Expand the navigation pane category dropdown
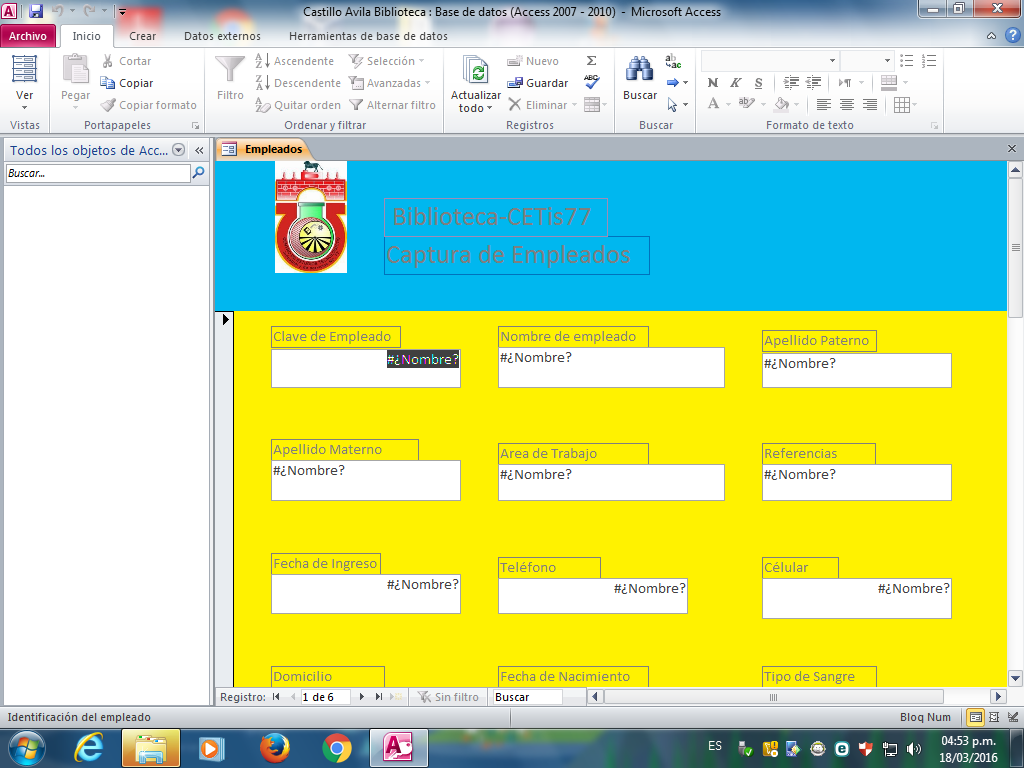 pyautogui.click(x=179, y=150)
